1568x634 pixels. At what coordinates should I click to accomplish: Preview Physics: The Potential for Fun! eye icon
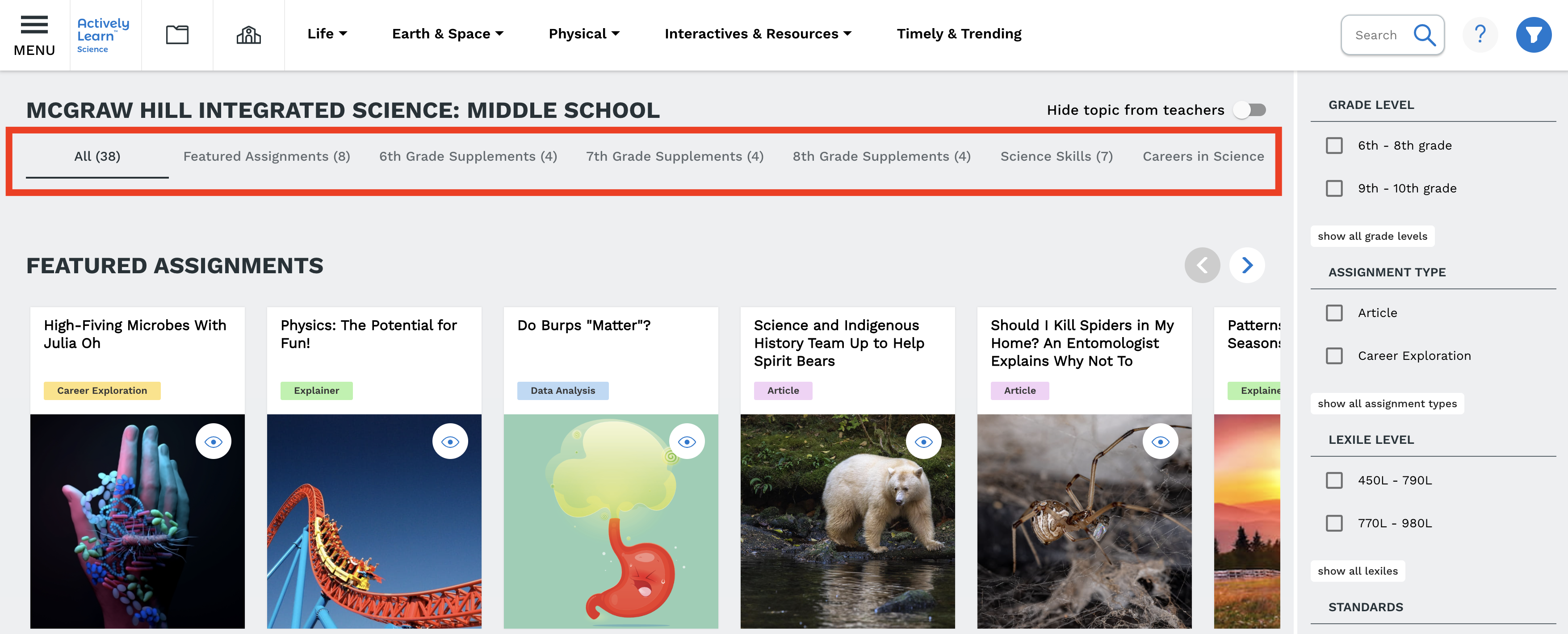tap(450, 441)
